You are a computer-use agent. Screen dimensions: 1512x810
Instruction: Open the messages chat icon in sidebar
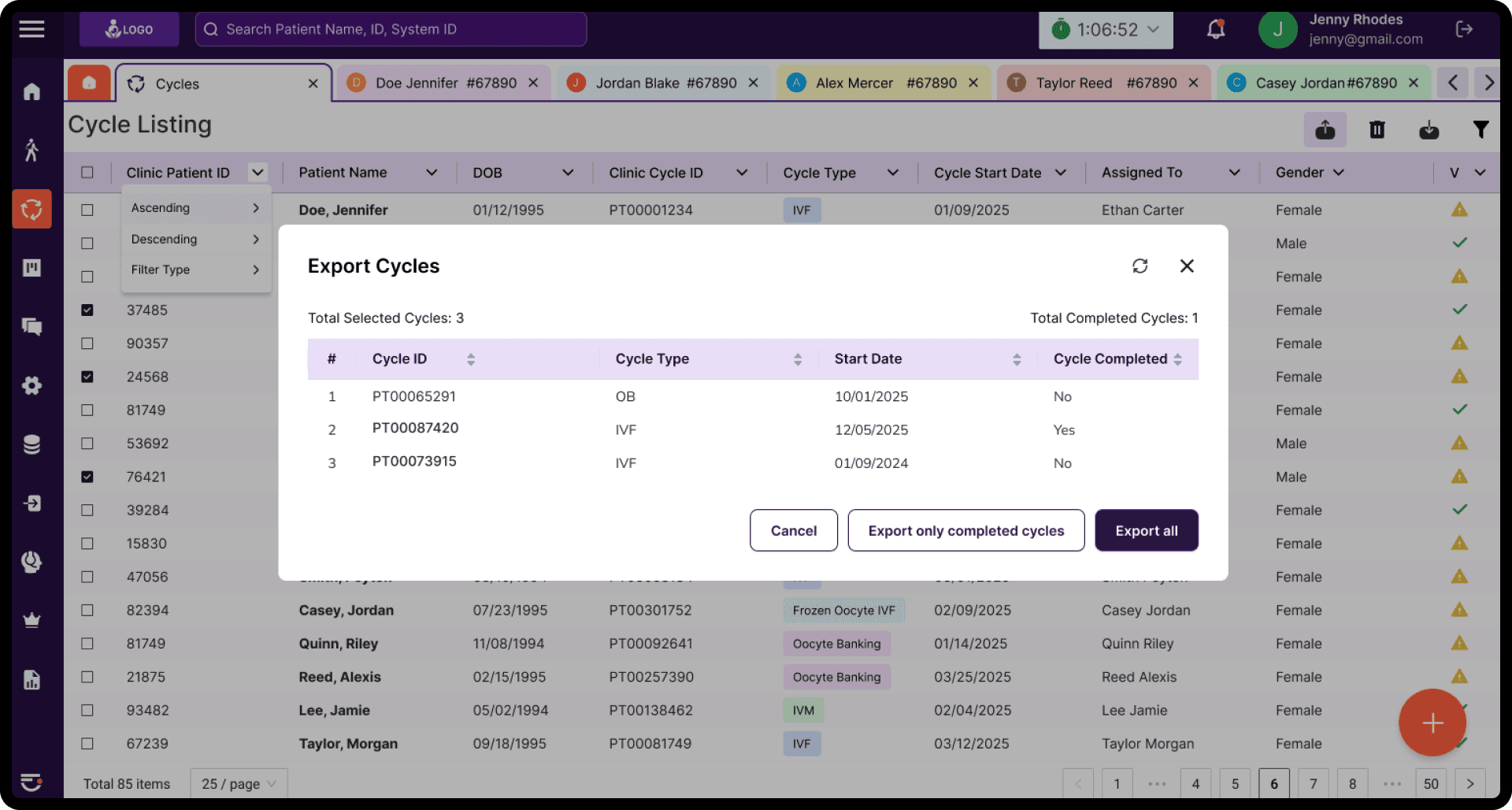(31, 326)
